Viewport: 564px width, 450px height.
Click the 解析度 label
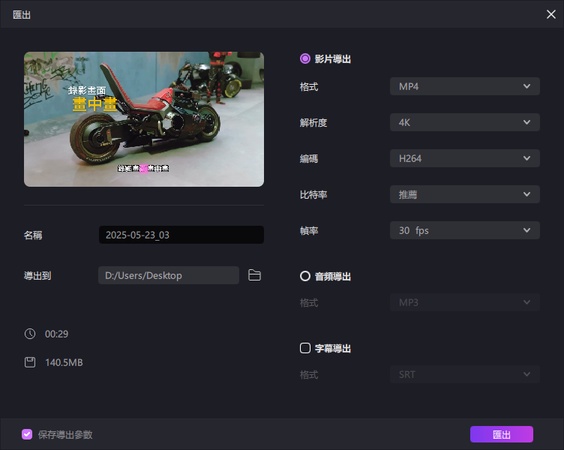313,123
